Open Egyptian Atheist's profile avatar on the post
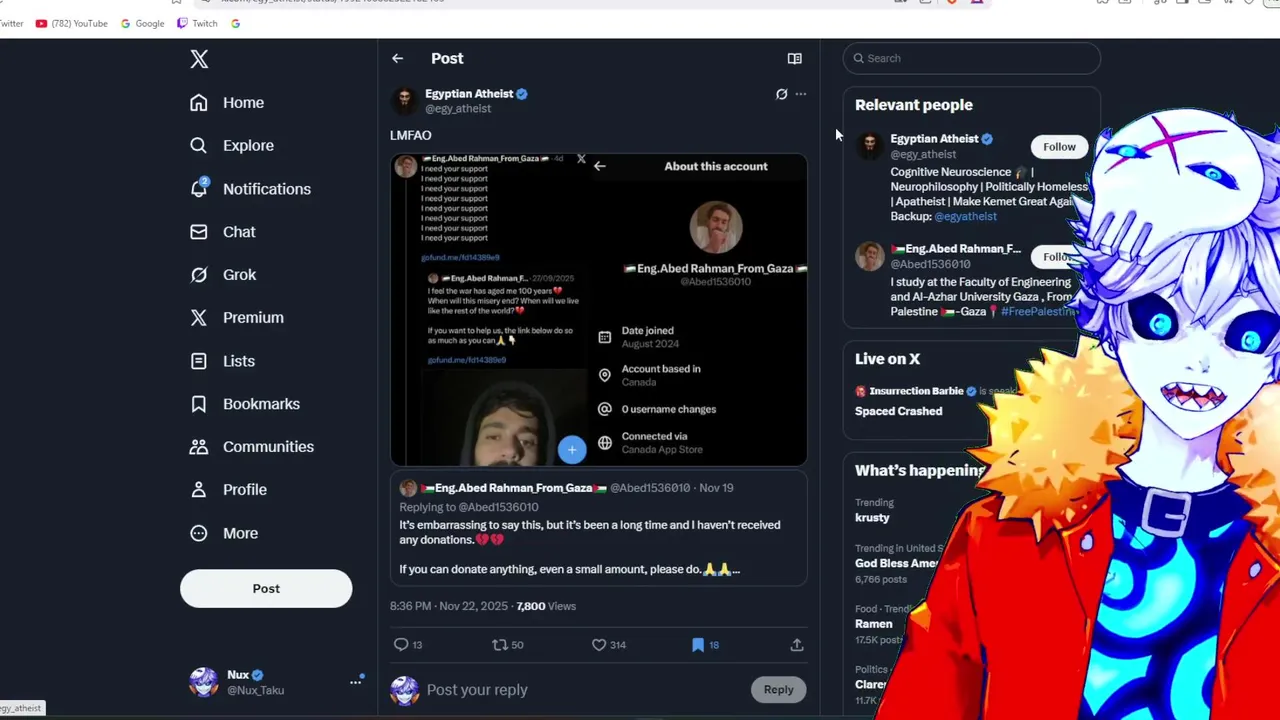 coord(405,100)
